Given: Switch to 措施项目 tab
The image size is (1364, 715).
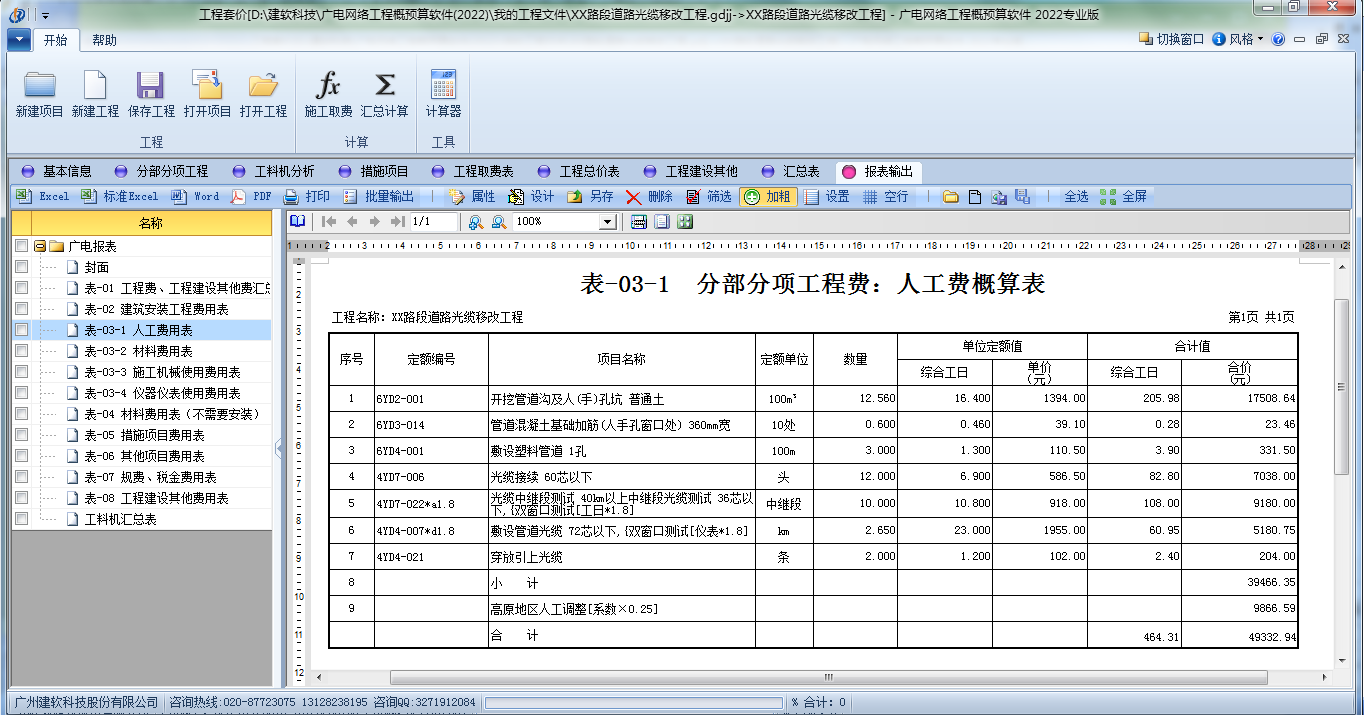Looking at the screenshot, I should click(374, 172).
